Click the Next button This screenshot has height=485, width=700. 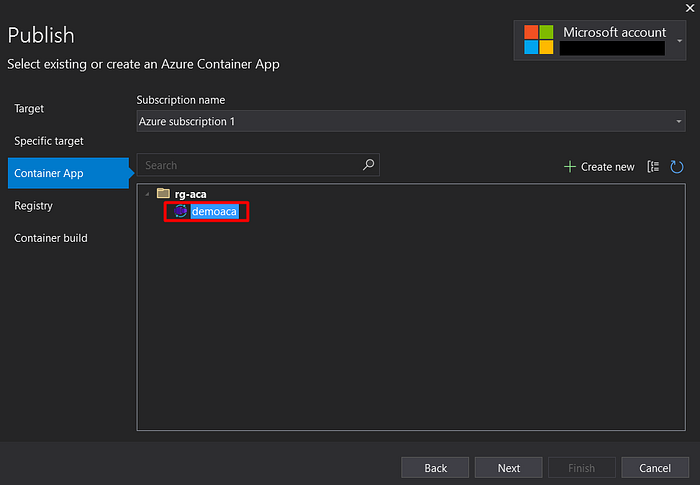[508, 468]
